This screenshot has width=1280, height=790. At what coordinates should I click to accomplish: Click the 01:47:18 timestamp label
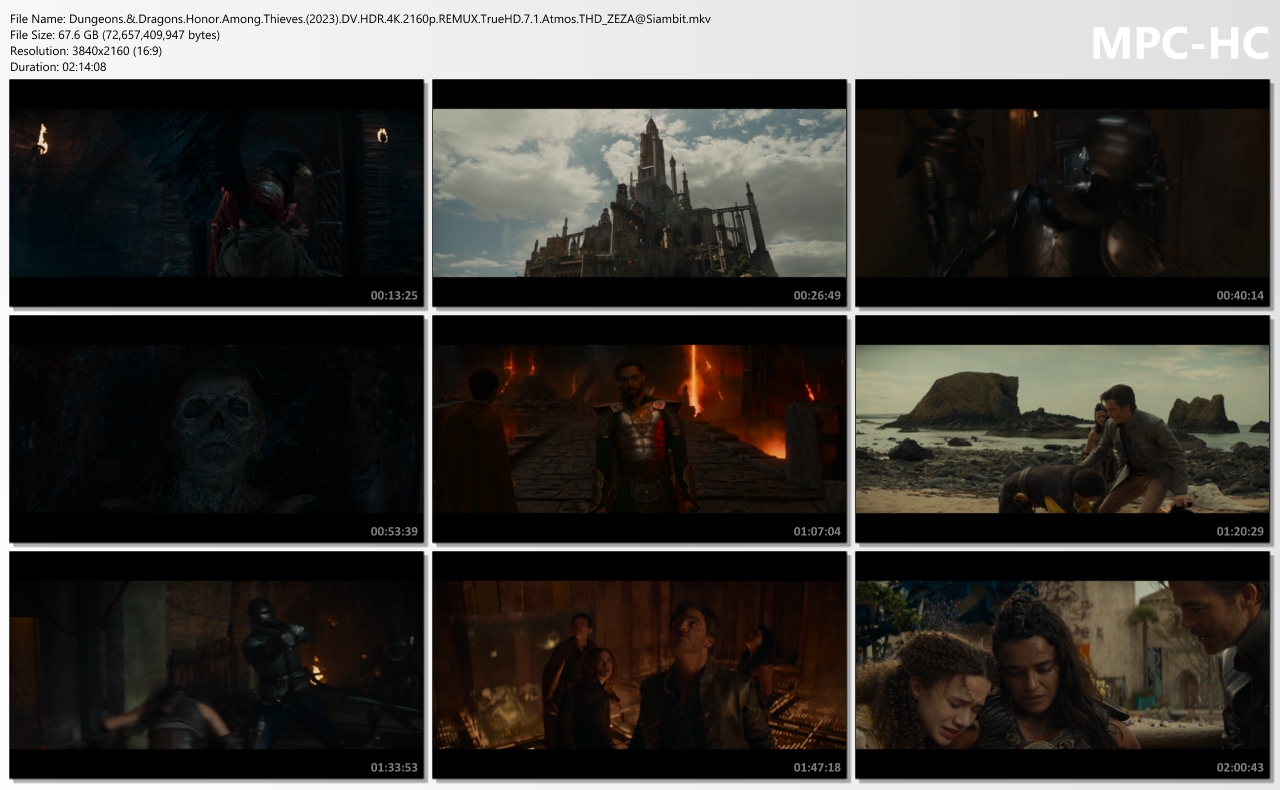(x=817, y=767)
